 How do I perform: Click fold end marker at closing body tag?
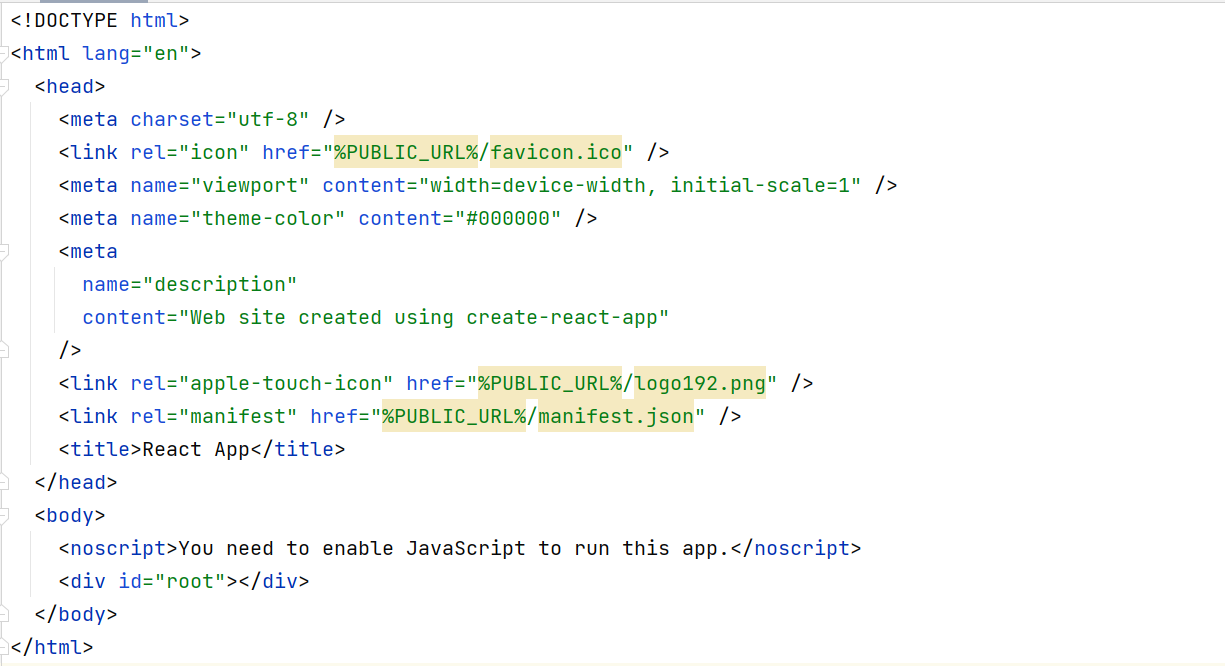click(x=5, y=614)
